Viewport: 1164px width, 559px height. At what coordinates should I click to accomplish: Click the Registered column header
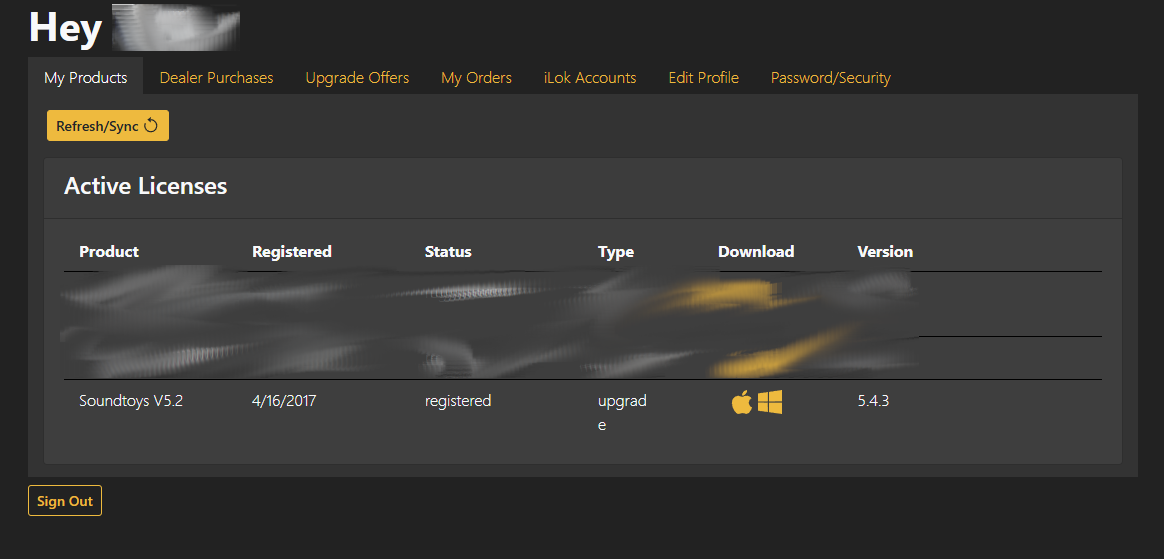(292, 252)
